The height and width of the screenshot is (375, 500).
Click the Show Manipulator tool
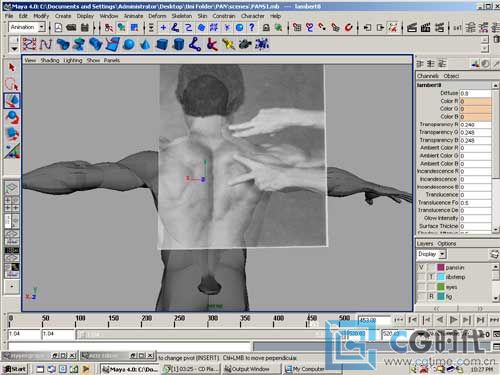[12, 150]
